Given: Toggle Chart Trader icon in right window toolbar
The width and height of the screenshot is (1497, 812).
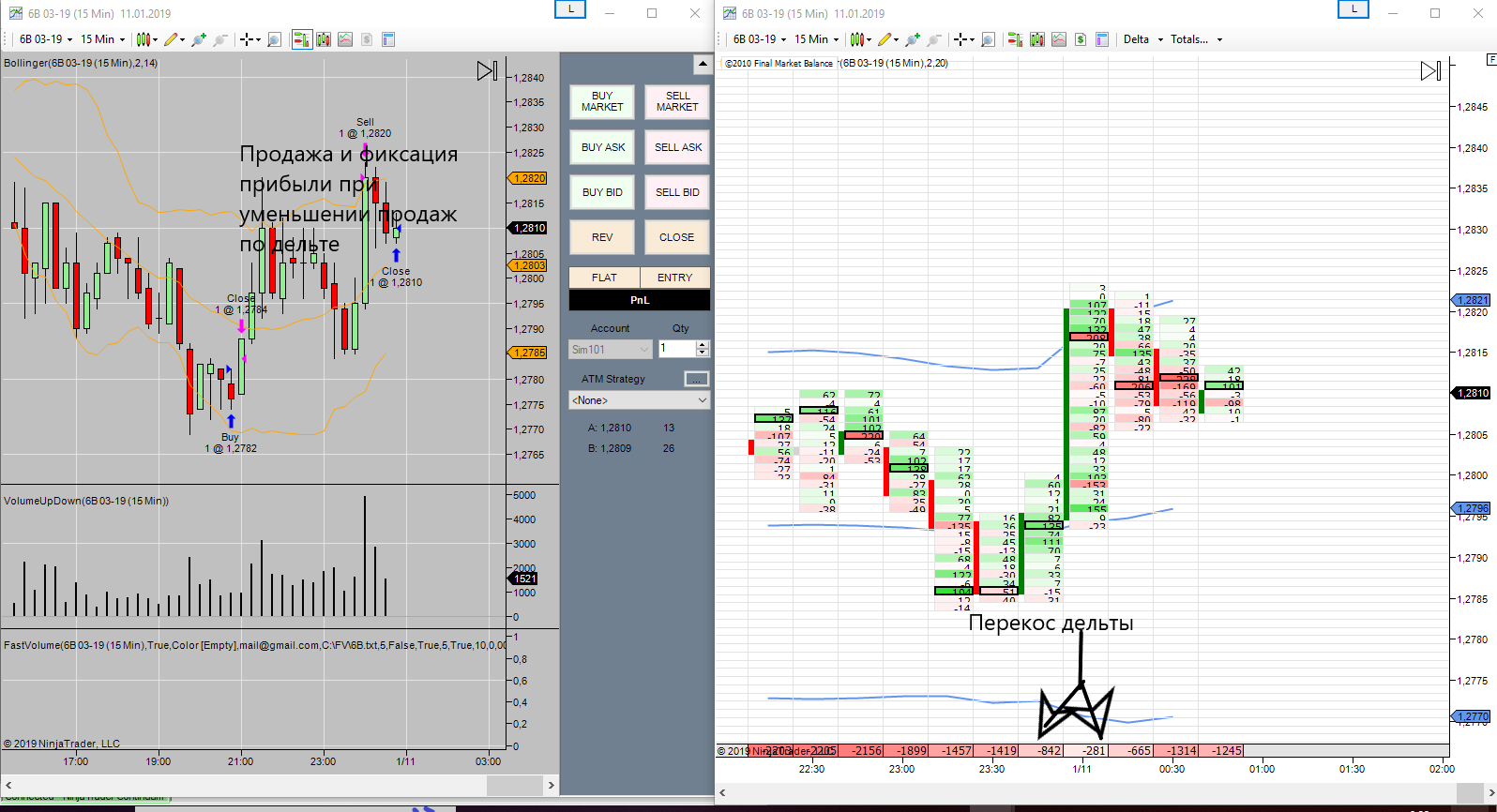Looking at the screenshot, I should tap(1015, 39).
